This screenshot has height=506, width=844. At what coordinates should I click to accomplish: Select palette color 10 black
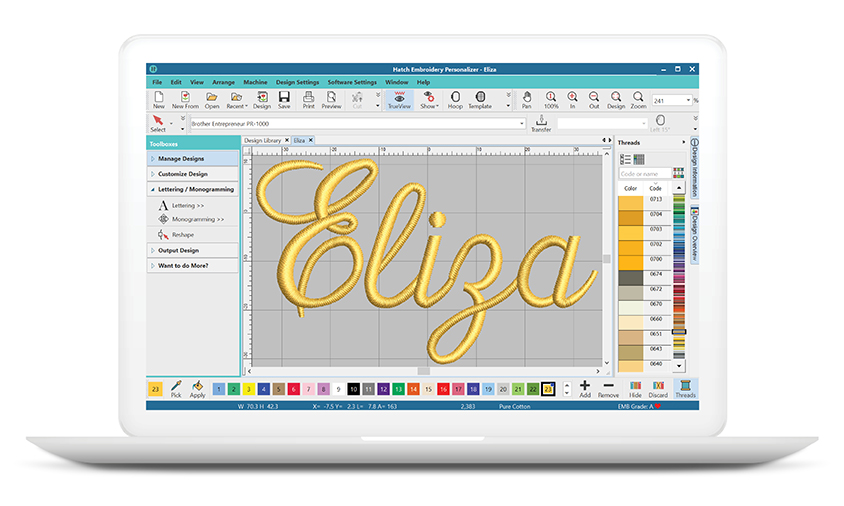pyautogui.click(x=353, y=389)
